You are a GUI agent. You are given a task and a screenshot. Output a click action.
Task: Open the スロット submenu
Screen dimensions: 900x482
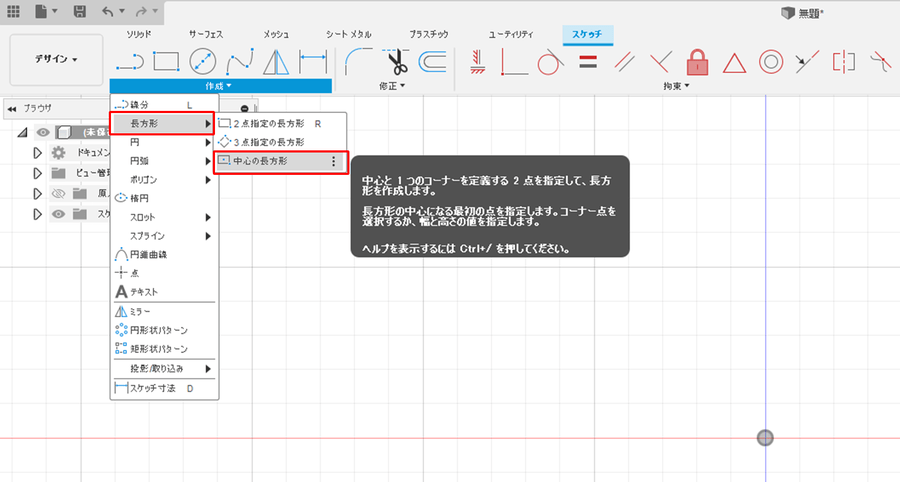coord(164,217)
